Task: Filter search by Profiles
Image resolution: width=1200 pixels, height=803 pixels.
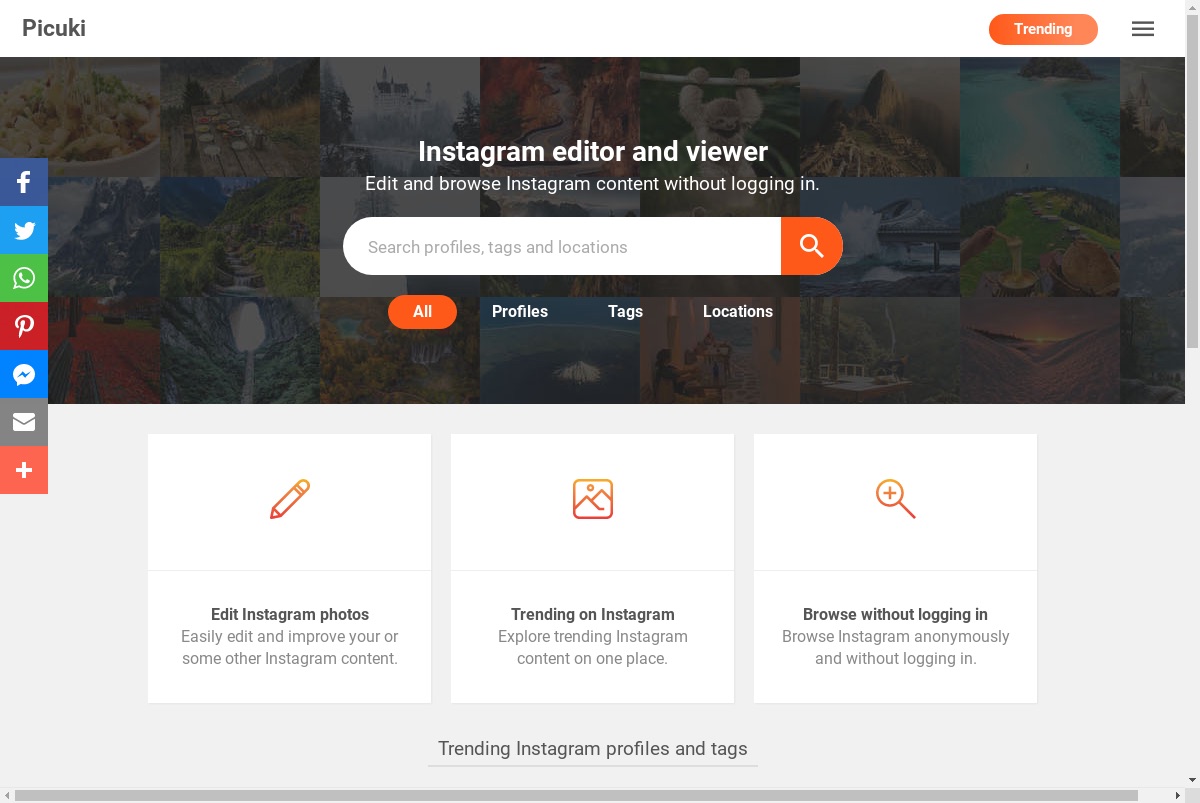Action: pyautogui.click(x=520, y=312)
